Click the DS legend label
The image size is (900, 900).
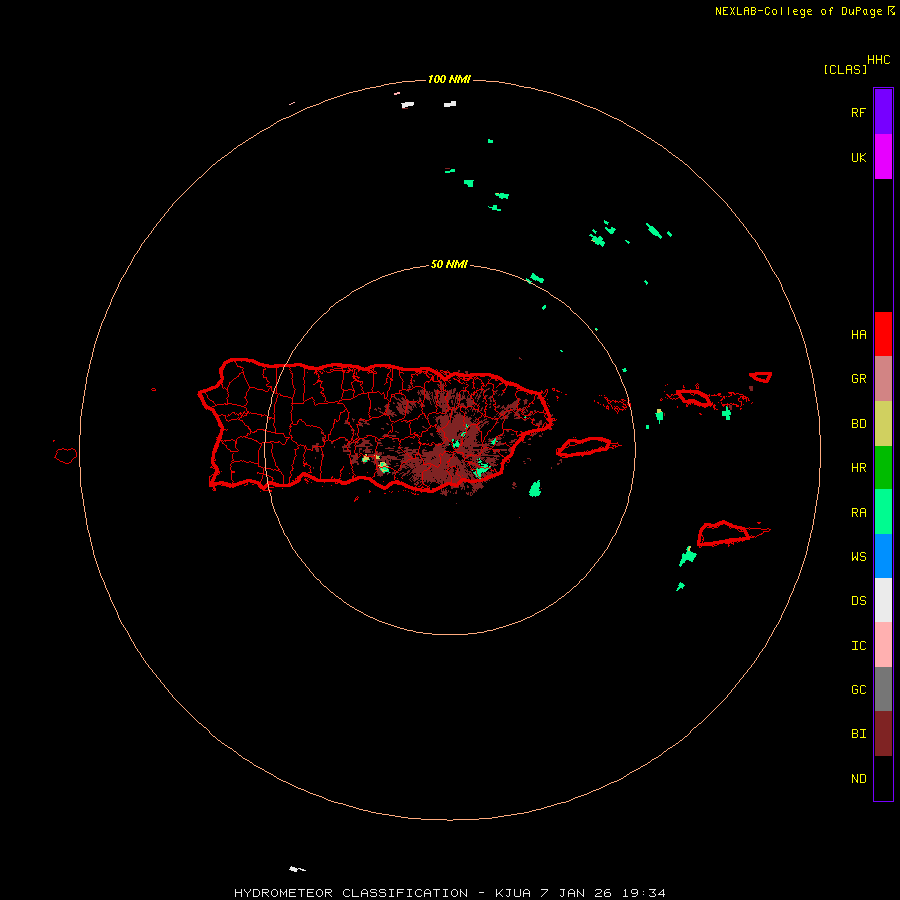858,601
